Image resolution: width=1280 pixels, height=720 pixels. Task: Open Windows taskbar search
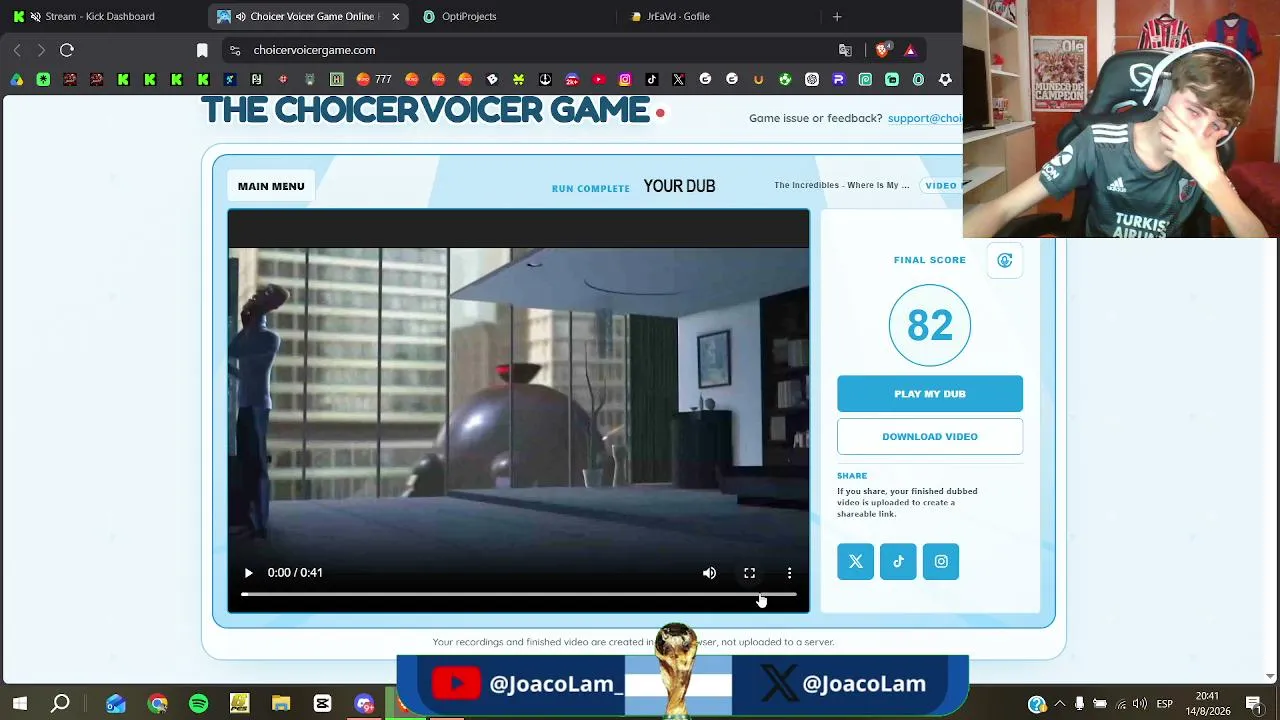[60, 704]
